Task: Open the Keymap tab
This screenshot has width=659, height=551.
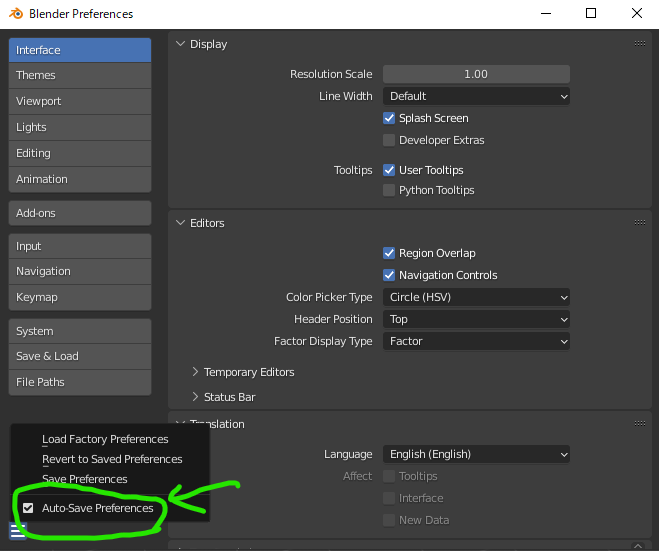Action: [80, 298]
